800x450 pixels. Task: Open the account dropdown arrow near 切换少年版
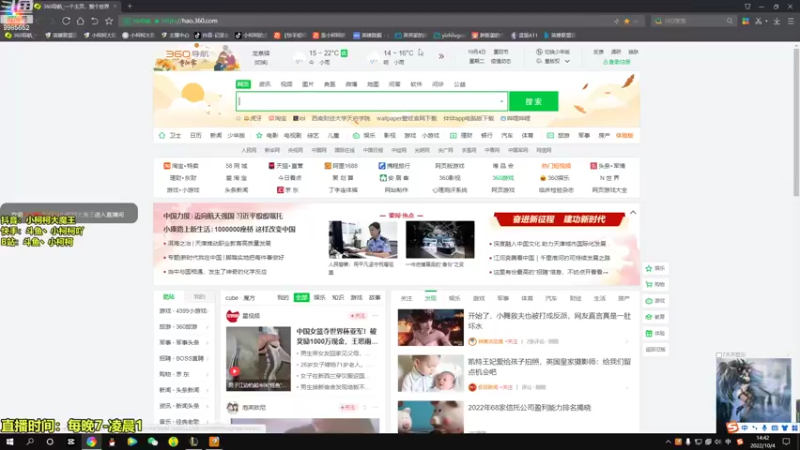point(567,61)
